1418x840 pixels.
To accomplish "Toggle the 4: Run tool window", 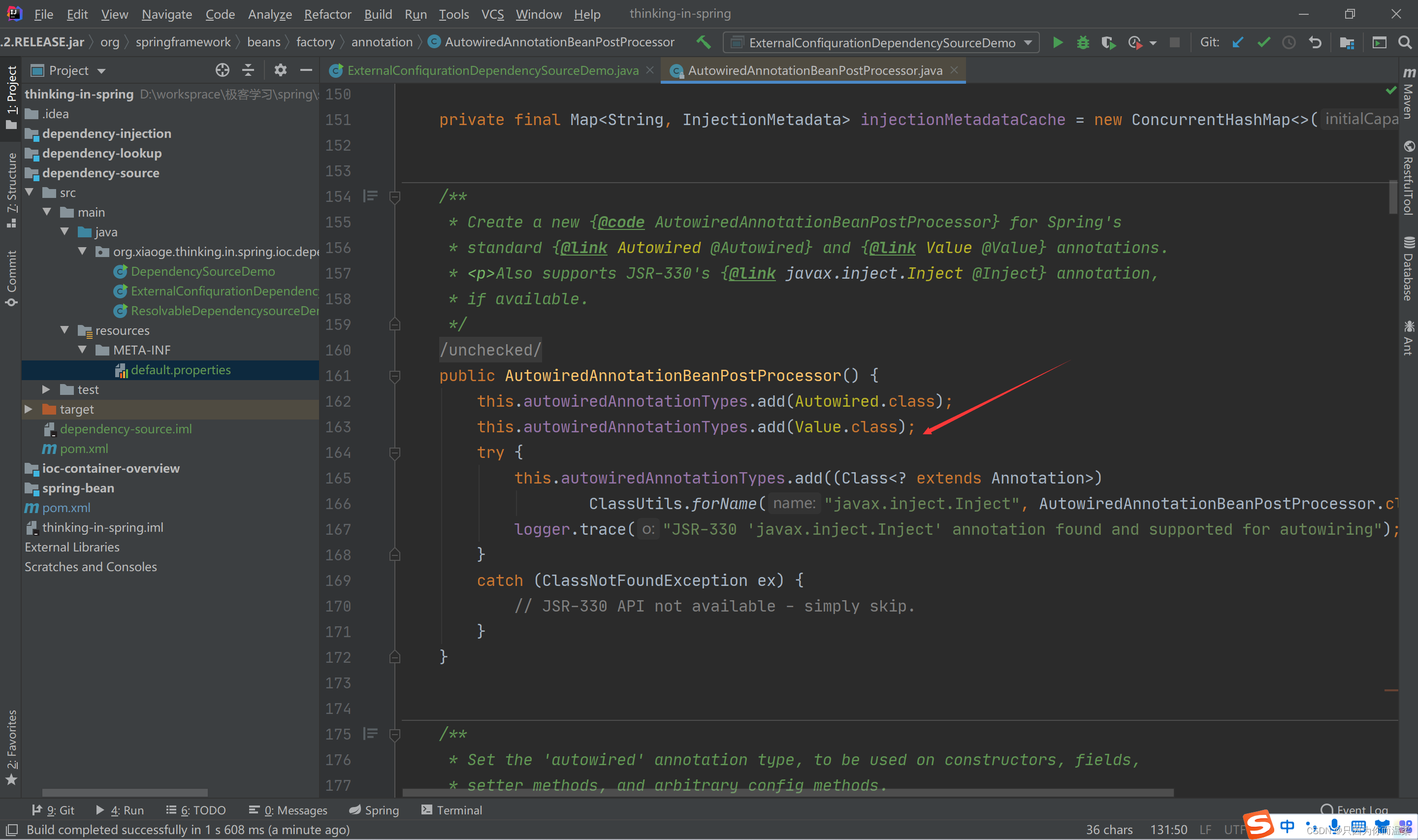I will coord(120,810).
